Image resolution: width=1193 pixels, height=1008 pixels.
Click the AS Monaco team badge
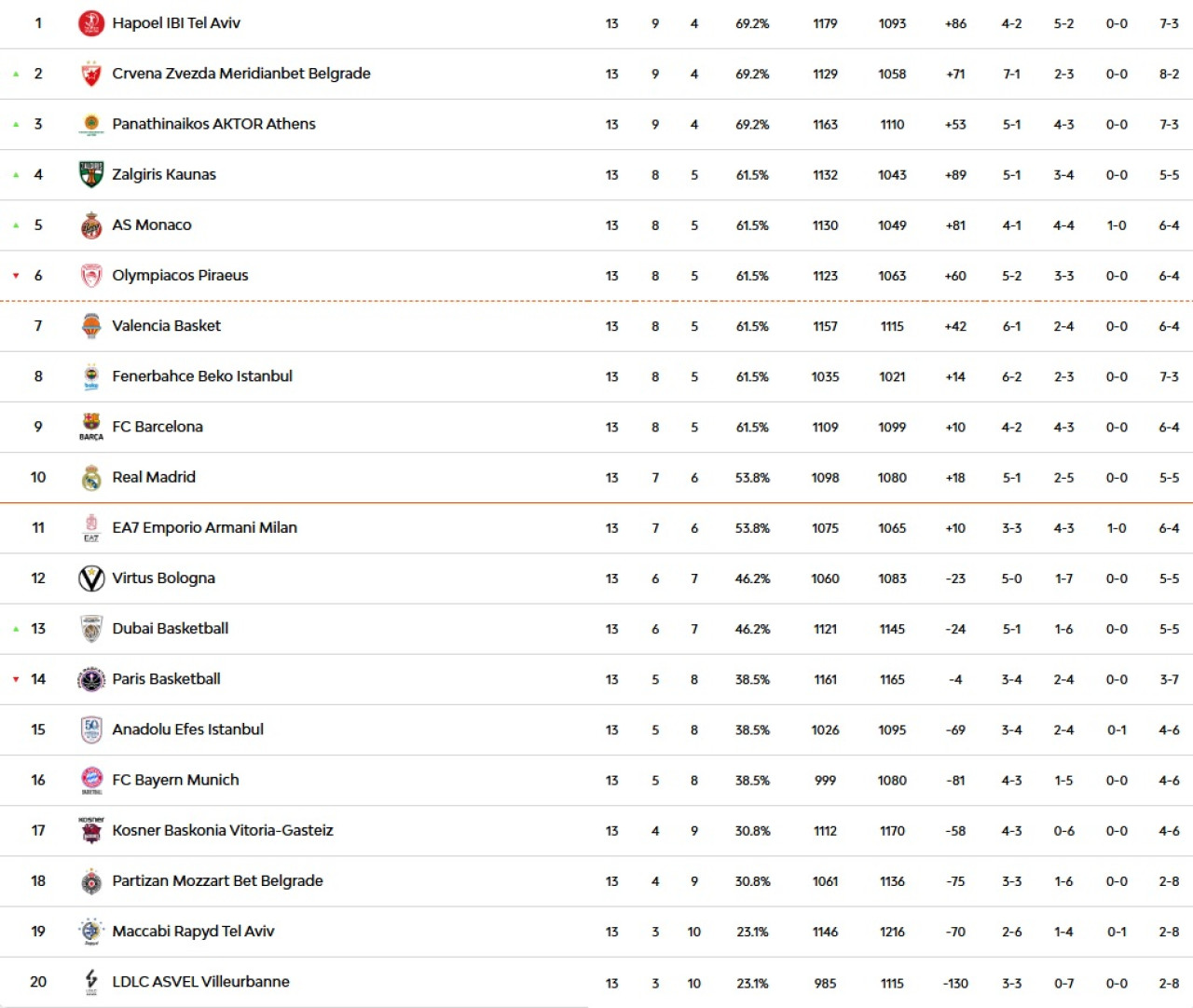(91, 225)
